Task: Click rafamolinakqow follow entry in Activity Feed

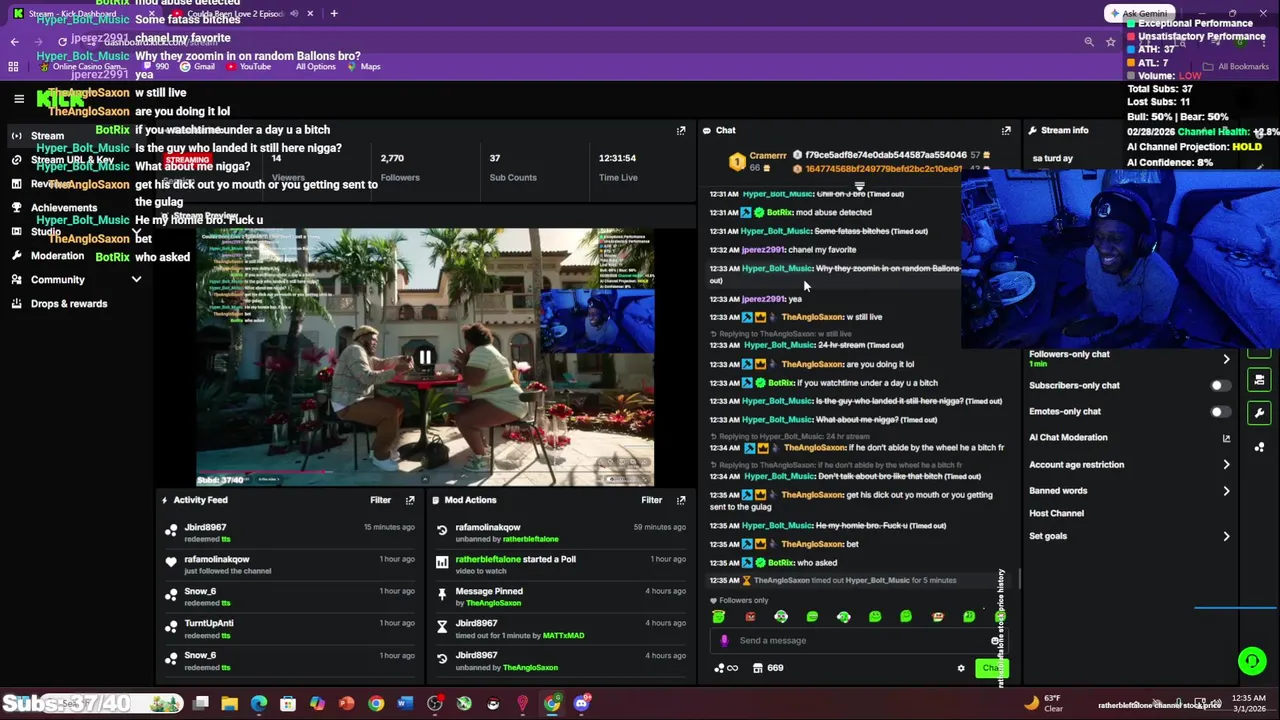Action: point(289,565)
